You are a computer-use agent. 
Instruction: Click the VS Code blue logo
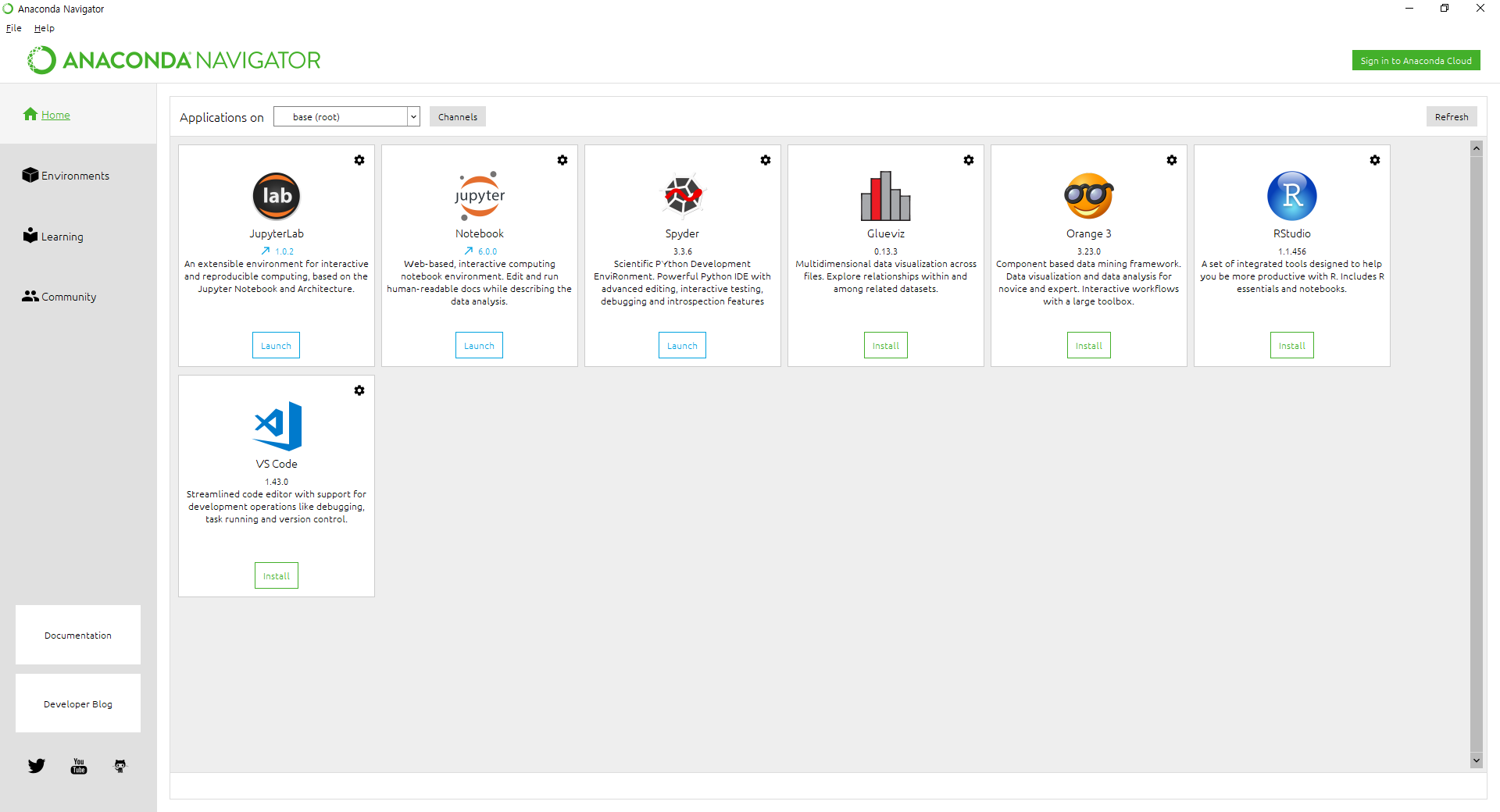point(278,426)
